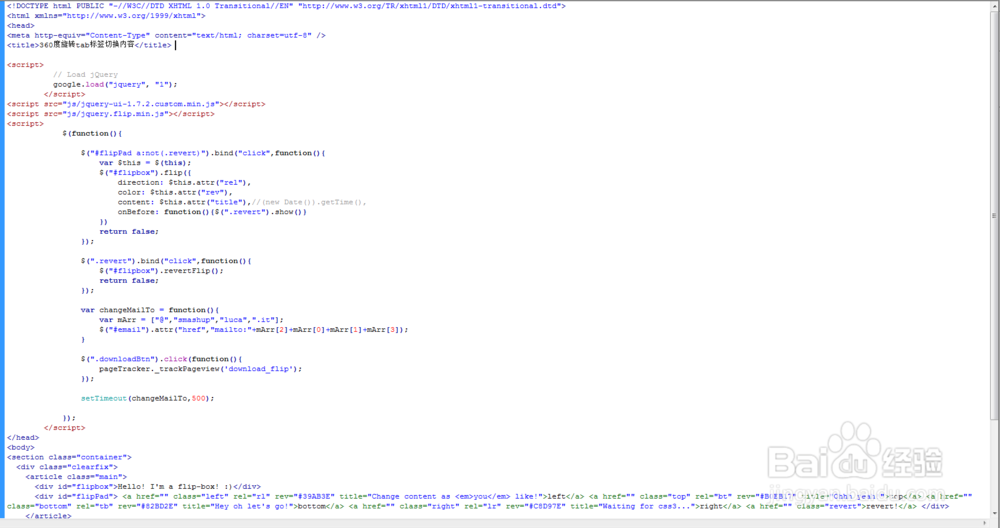Click the '#flipPad a:not(.revert)' bind line
The width and height of the screenshot is (1000, 528).
click(x=203, y=153)
